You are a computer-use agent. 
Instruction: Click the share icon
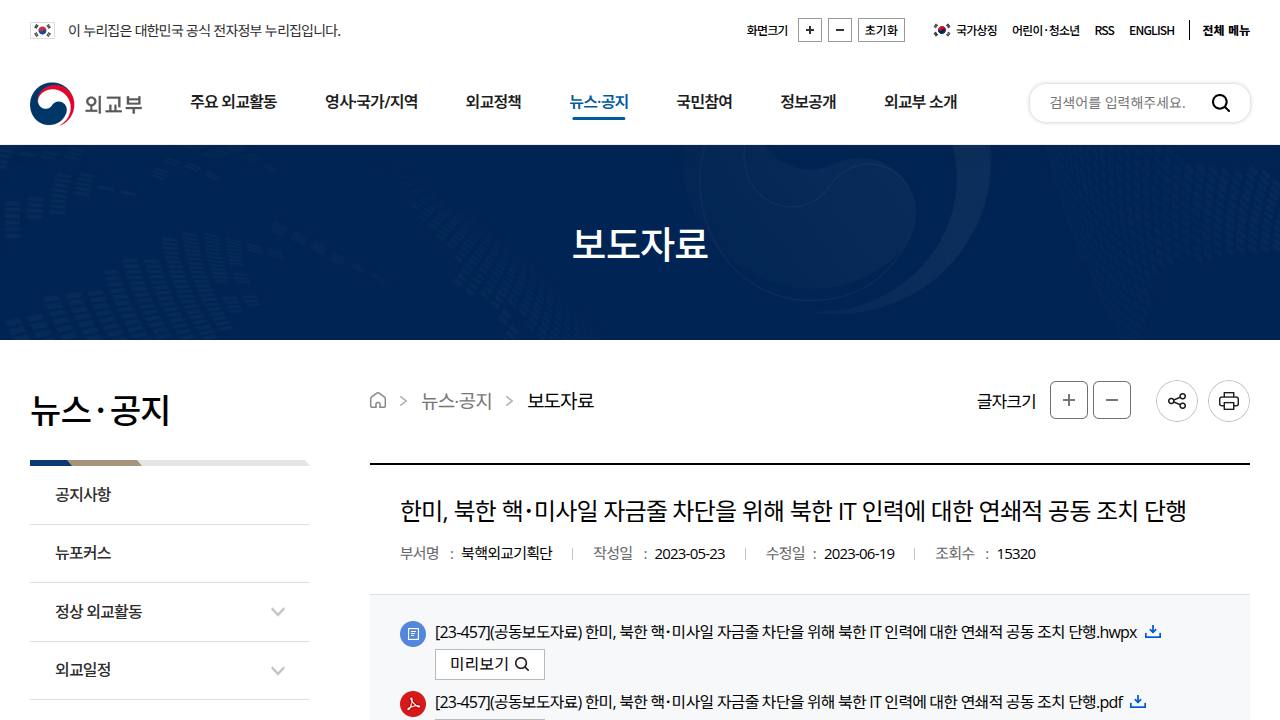pos(1177,401)
